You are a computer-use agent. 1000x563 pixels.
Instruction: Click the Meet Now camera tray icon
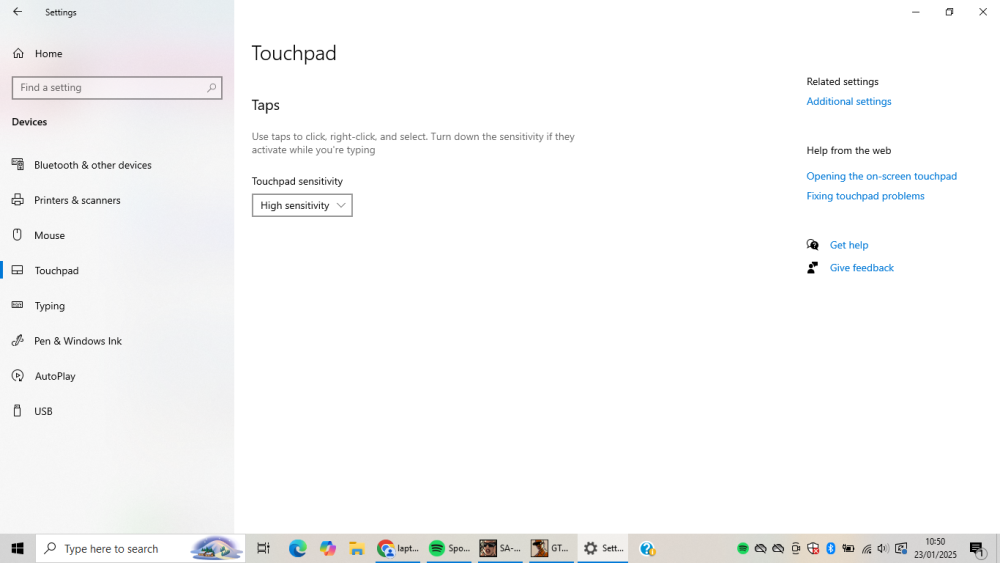795,548
